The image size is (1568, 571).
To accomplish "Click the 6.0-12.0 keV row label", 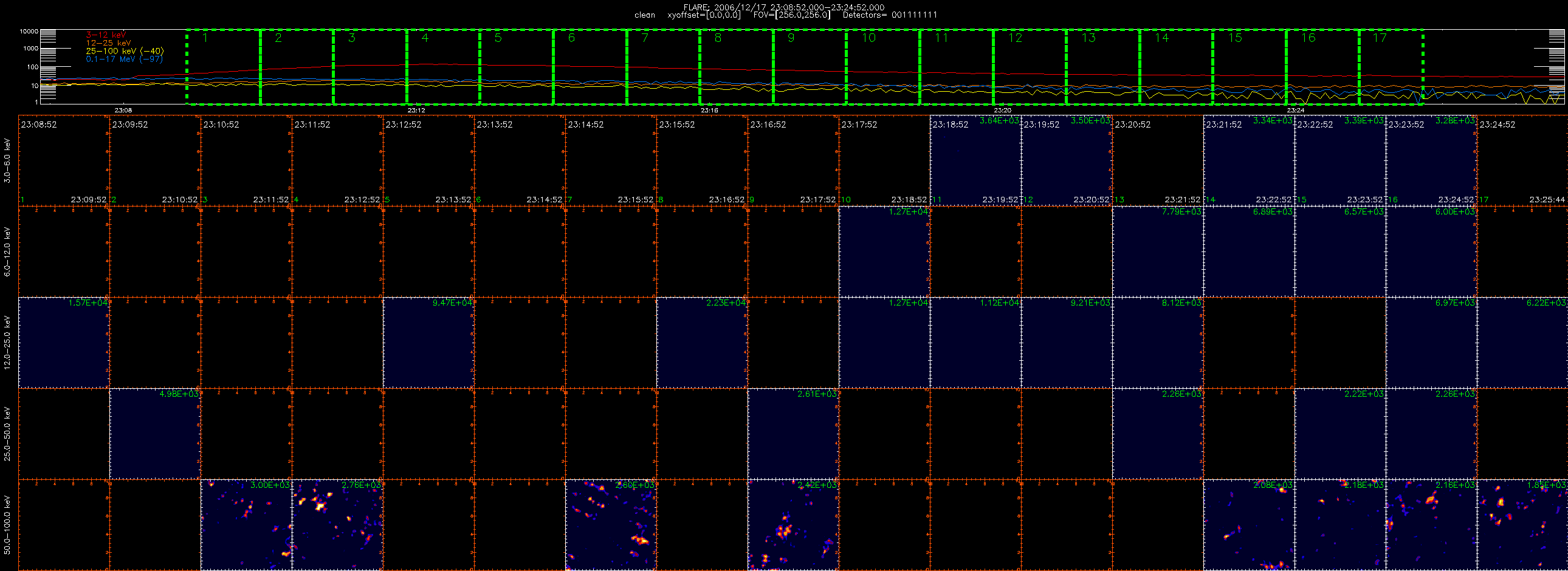I will (x=7, y=251).
